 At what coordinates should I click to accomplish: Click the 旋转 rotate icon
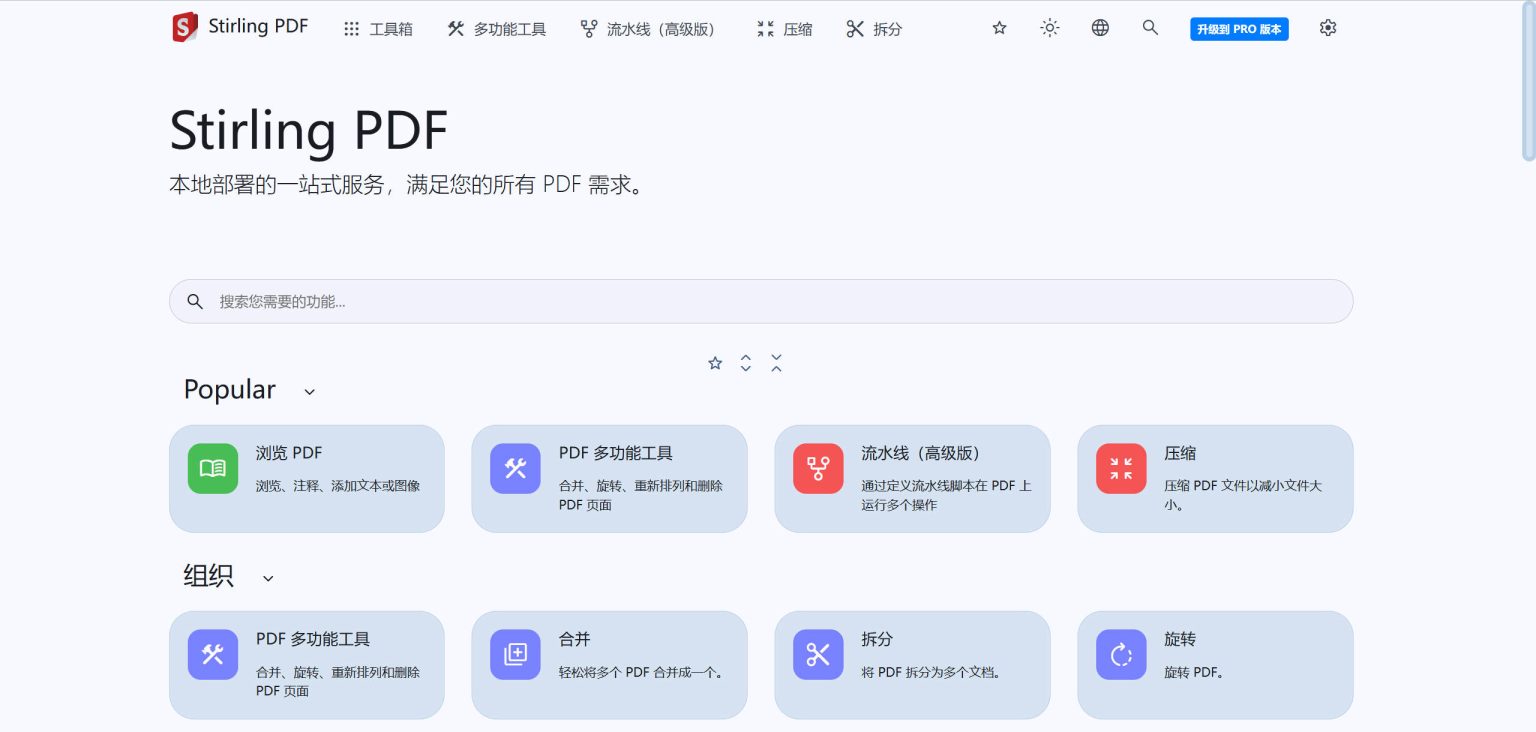[x=1121, y=654]
